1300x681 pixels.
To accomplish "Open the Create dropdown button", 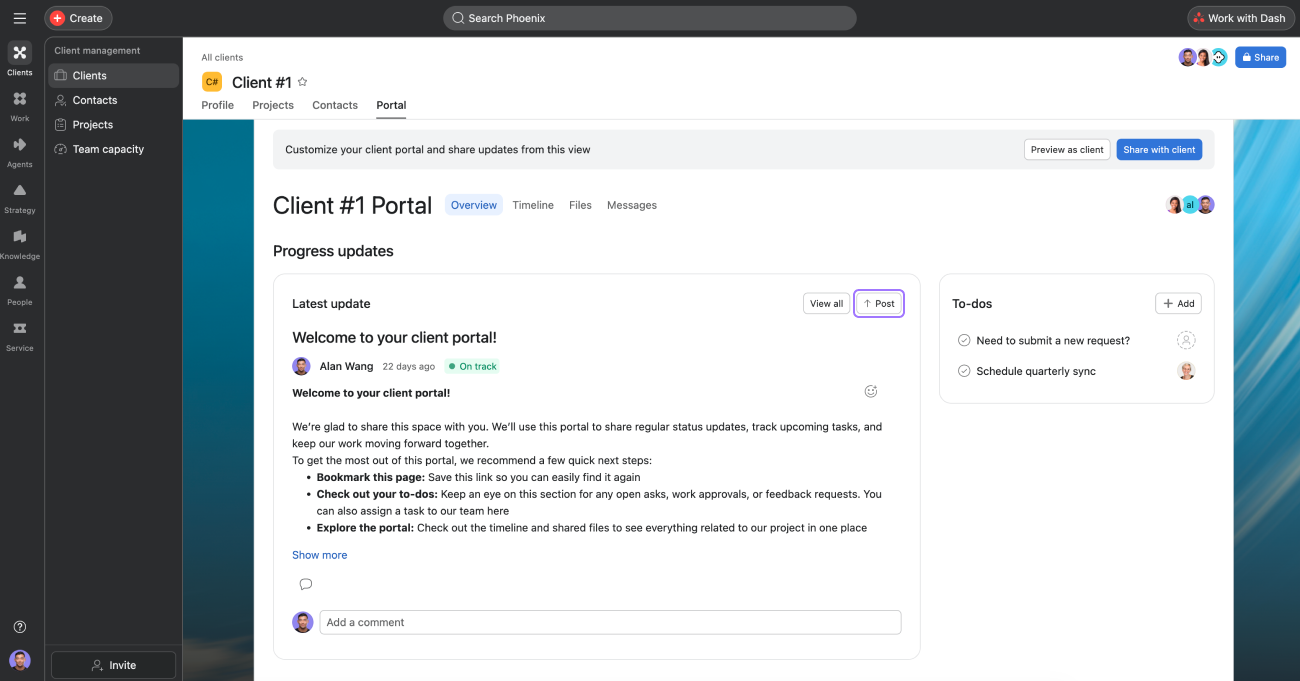I will (x=78, y=18).
